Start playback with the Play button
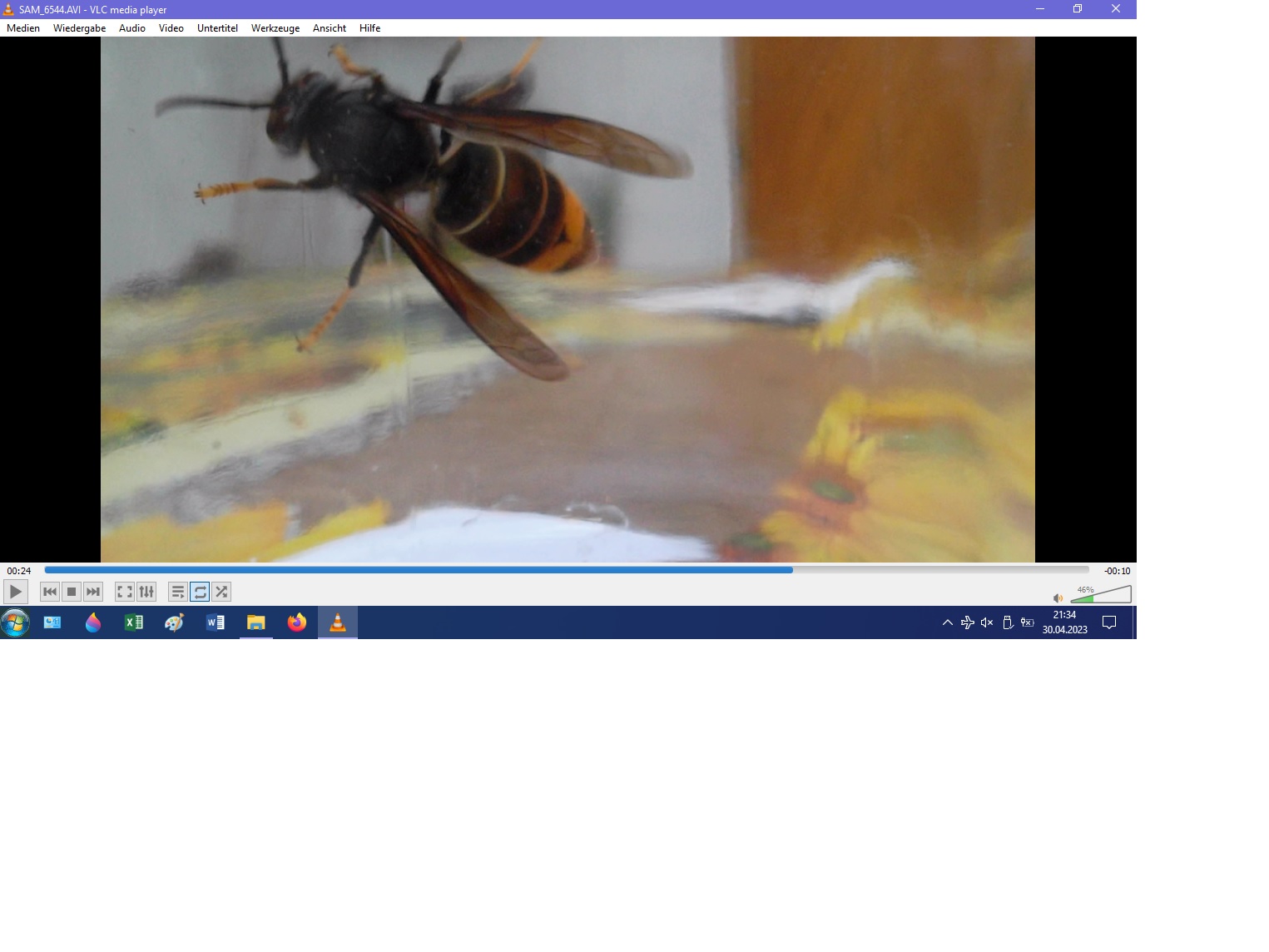This screenshot has width=1269, height=952. [x=16, y=592]
